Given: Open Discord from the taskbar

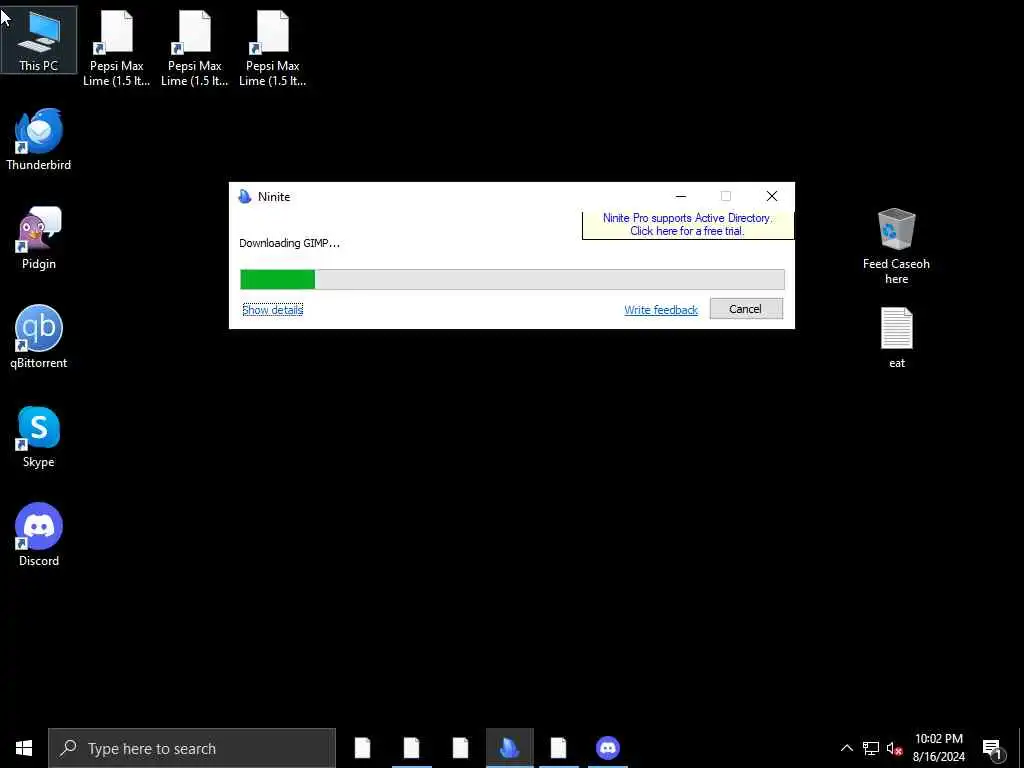Looking at the screenshot, I should (607, 748).
